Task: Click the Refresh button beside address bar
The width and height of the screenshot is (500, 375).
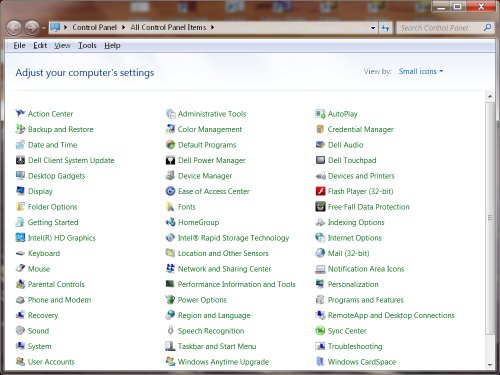Action: [385, 28]
